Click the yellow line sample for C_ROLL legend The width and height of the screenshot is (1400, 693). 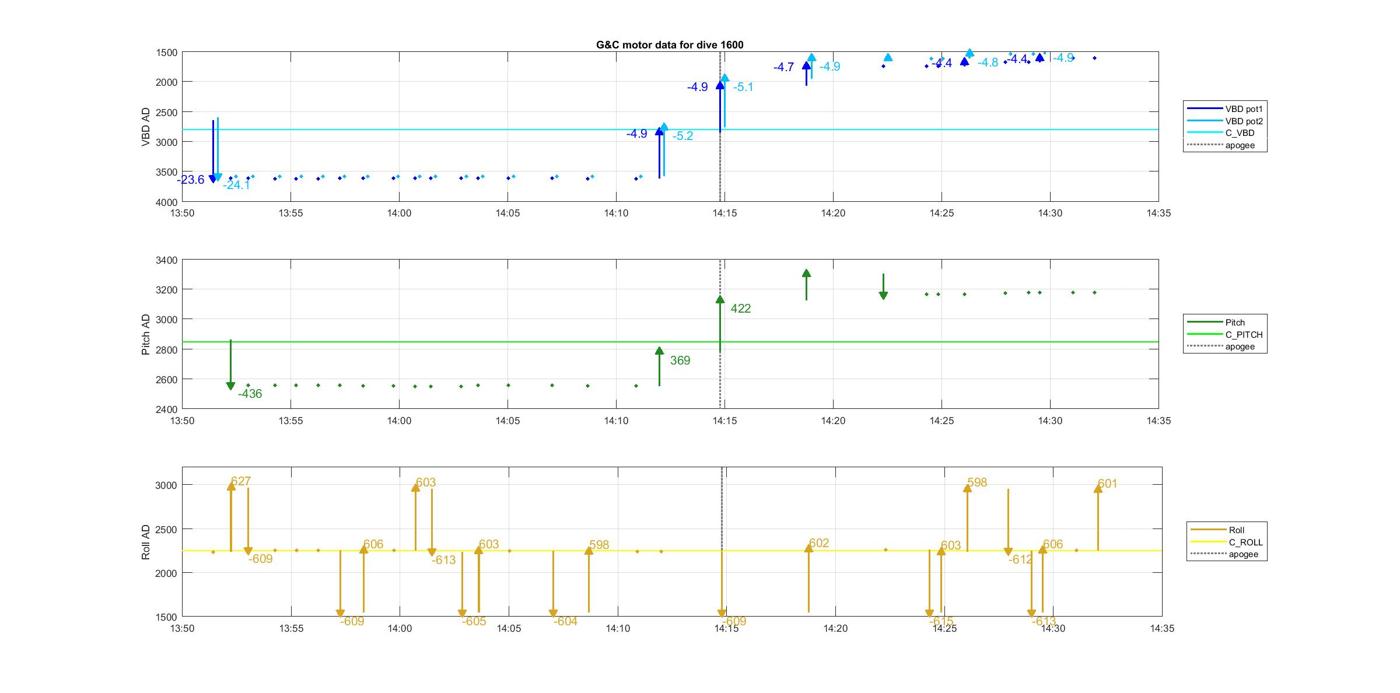[1208, 542]
